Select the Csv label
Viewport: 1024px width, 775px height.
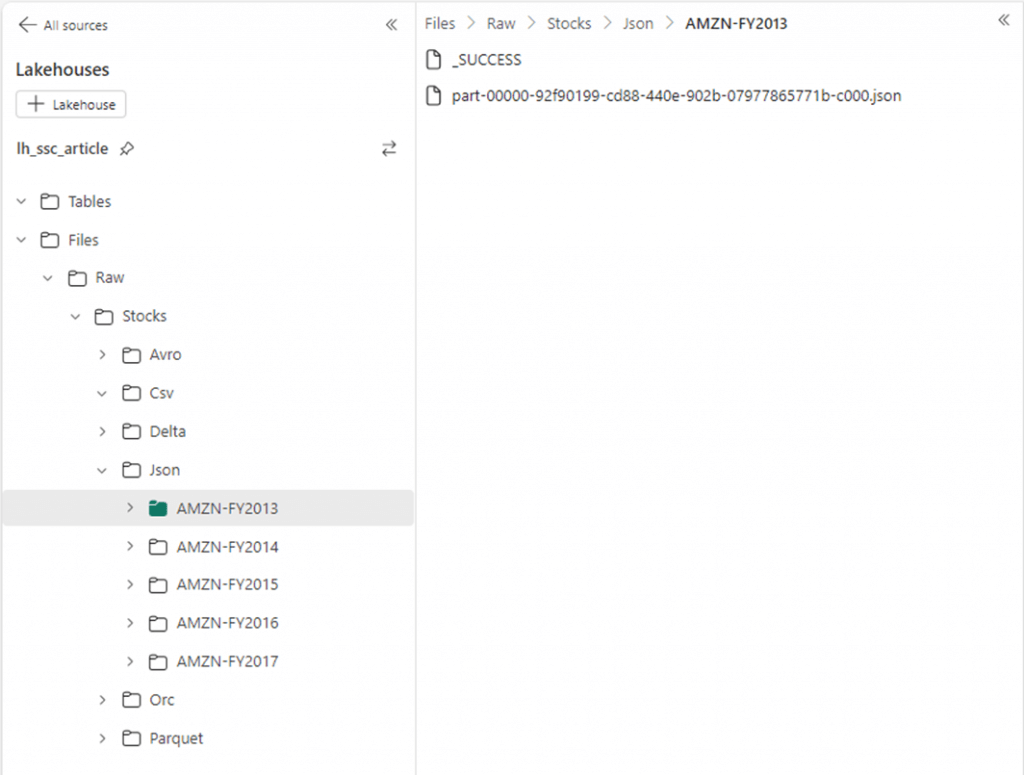click(x=161, y=393)
